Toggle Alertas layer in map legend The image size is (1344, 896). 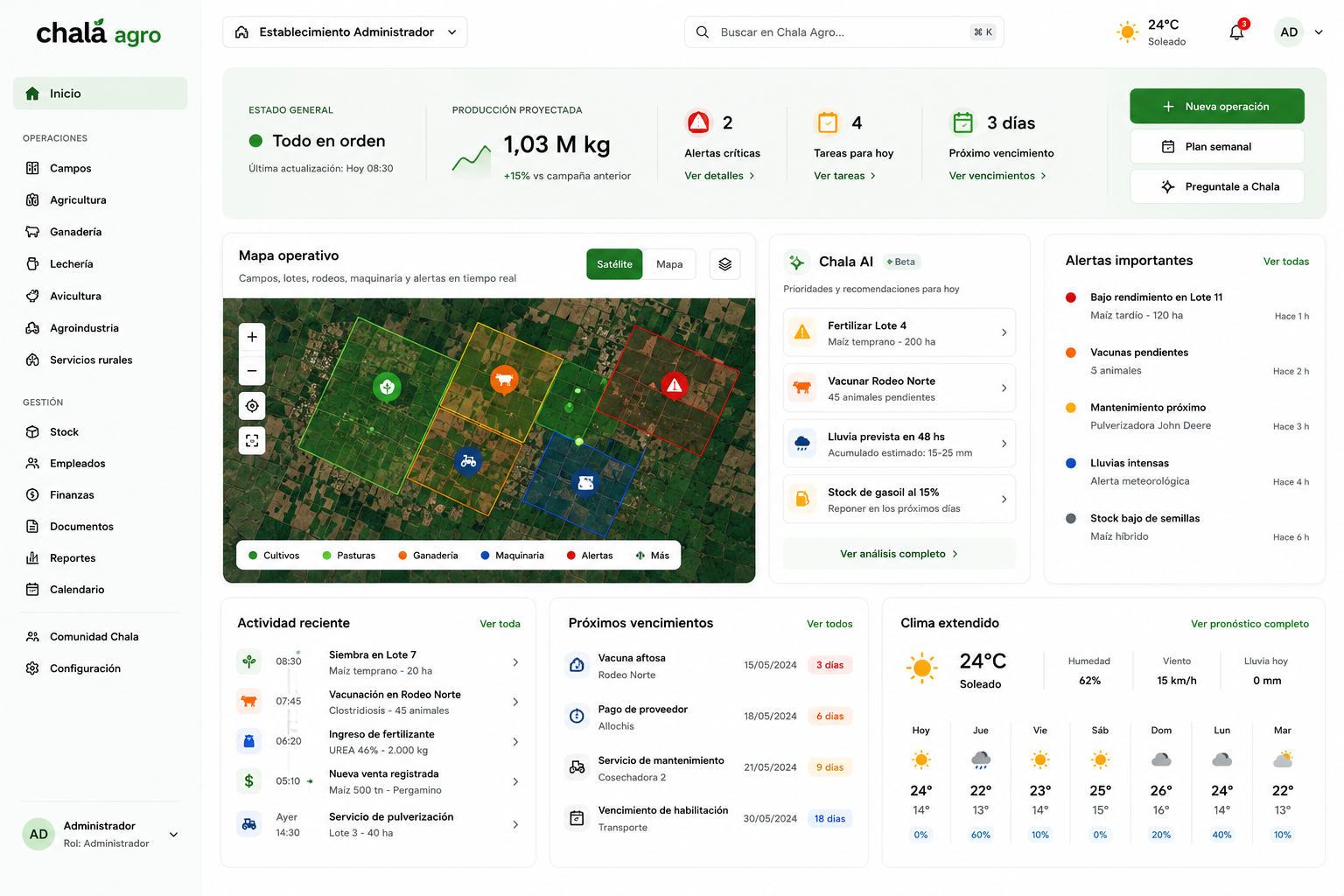[590, 556]
